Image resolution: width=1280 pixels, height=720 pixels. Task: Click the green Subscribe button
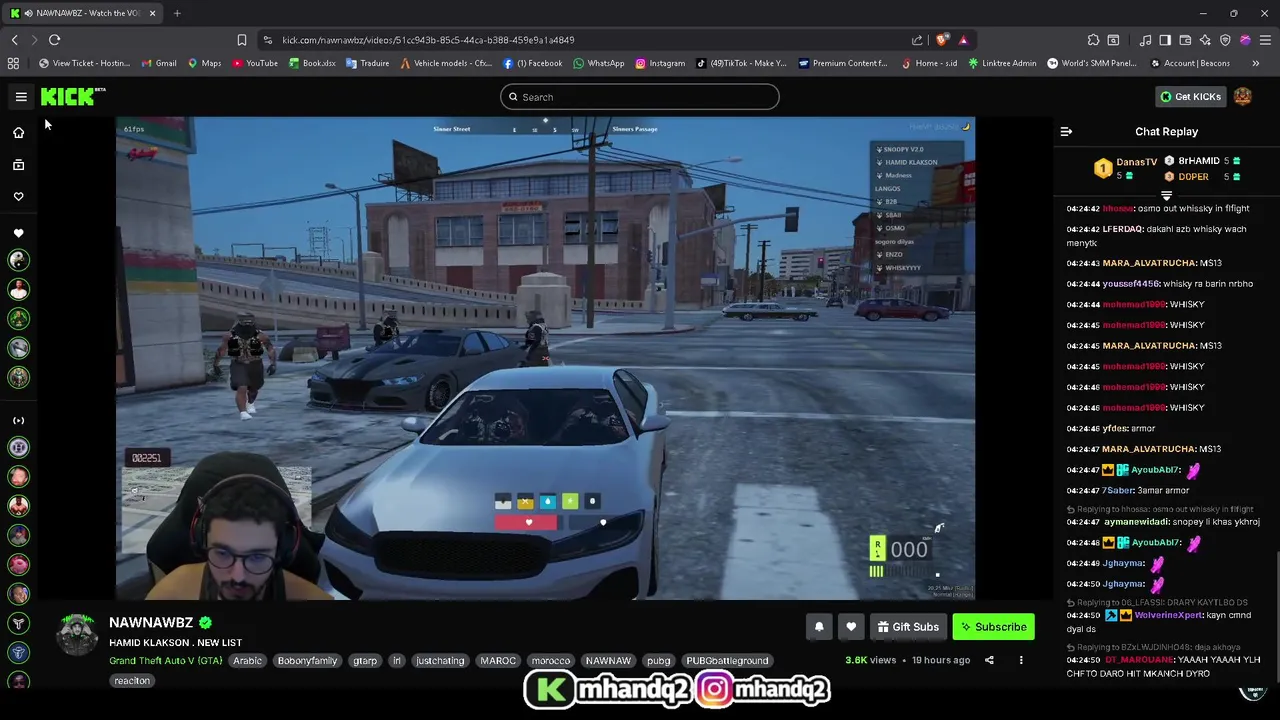click(x=993, y=627)
